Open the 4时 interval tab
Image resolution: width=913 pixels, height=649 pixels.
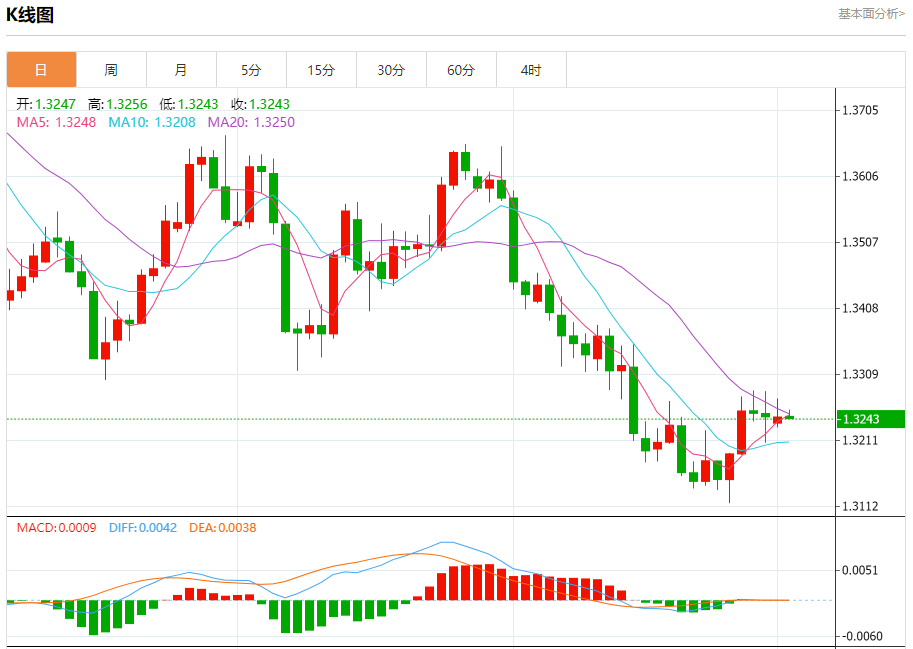point(531,70)
